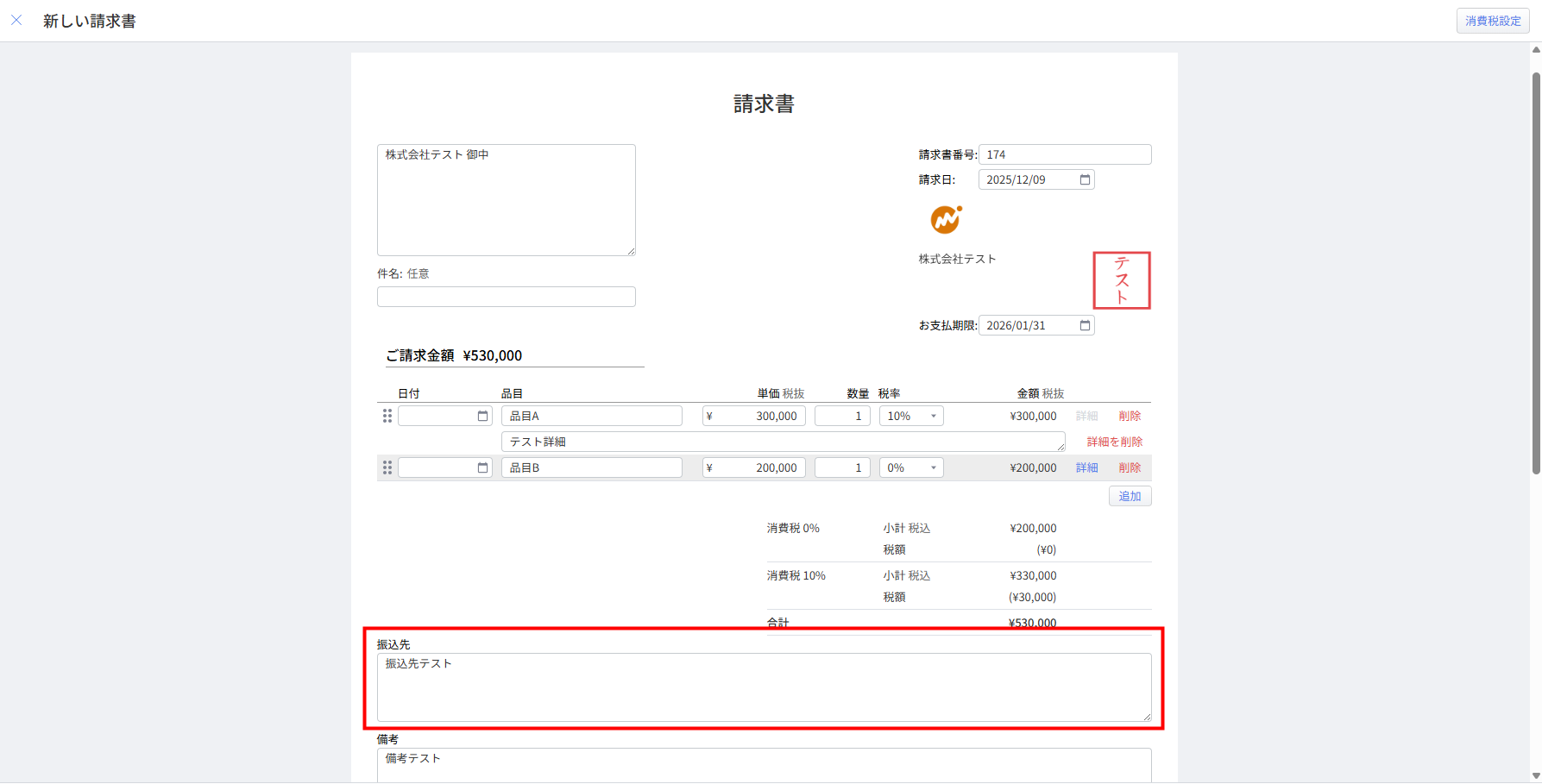This screenshot has width=1542, height=784.
Task: Click the red テスト company stamp
Action: coord(1121,280)
